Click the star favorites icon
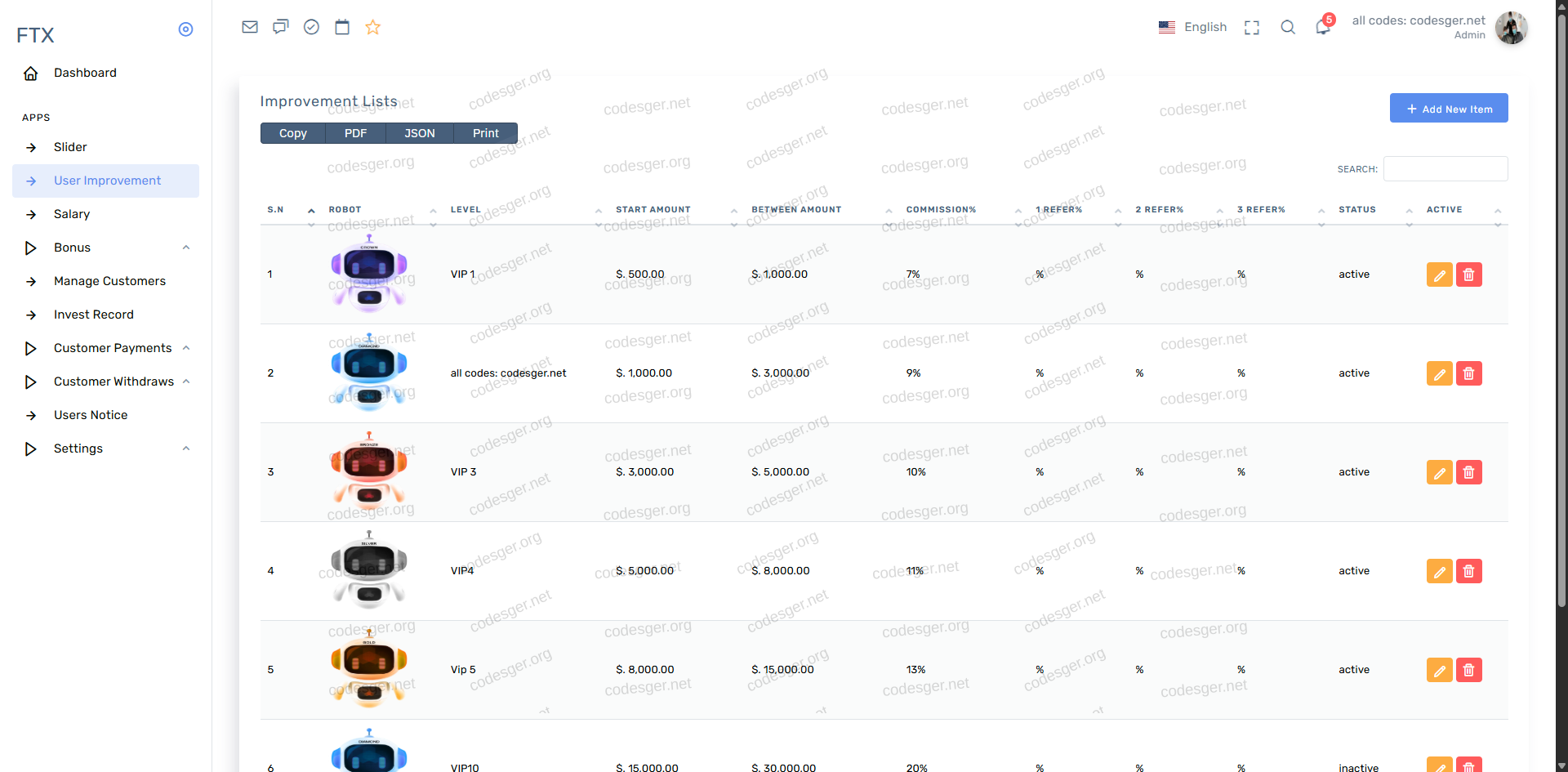The width and height of the screenshot is (1568, 772). coord(373,27)
